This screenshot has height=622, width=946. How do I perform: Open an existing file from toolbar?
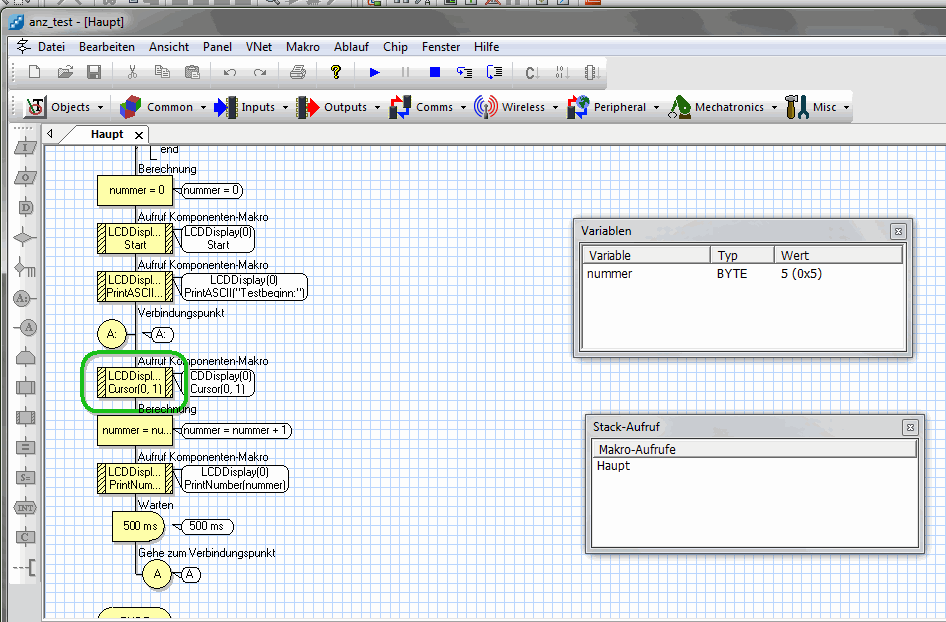click(65, 72)
